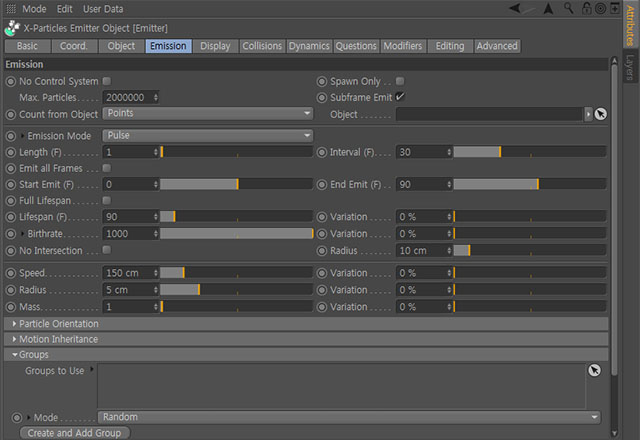Click the back arrow icon in header
The image size is (640, 440).
pyautogui.click(x=516, y=8)
